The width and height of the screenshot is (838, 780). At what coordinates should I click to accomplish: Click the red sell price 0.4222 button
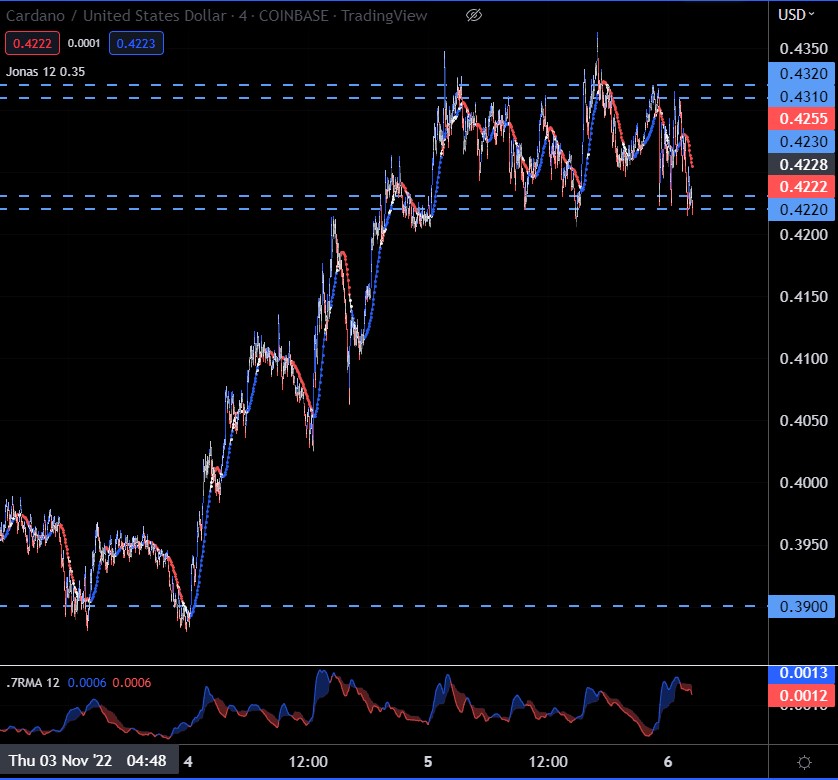coord(32,43)
